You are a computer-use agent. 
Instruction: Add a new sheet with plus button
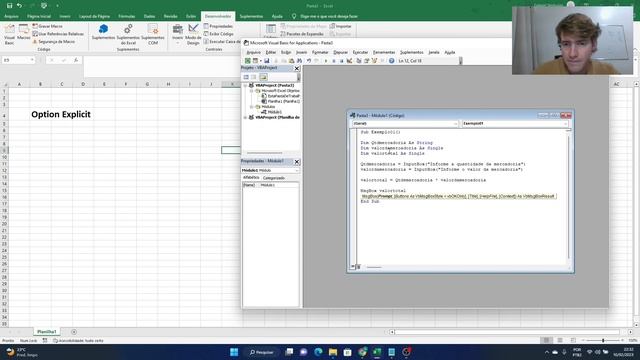[x=74, y=332]
